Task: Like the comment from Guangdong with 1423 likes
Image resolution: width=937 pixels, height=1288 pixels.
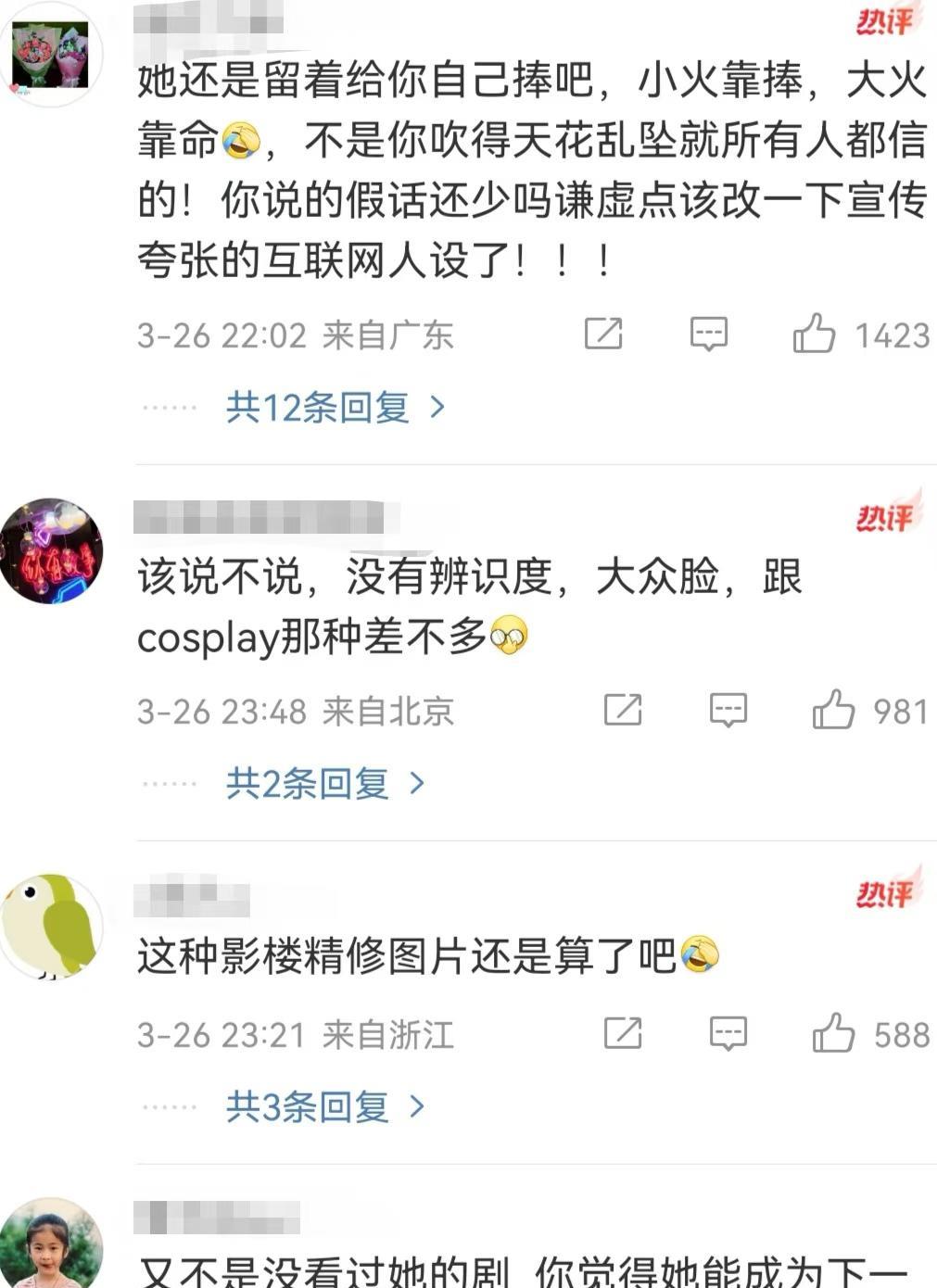Action: [x=814, y=334]
